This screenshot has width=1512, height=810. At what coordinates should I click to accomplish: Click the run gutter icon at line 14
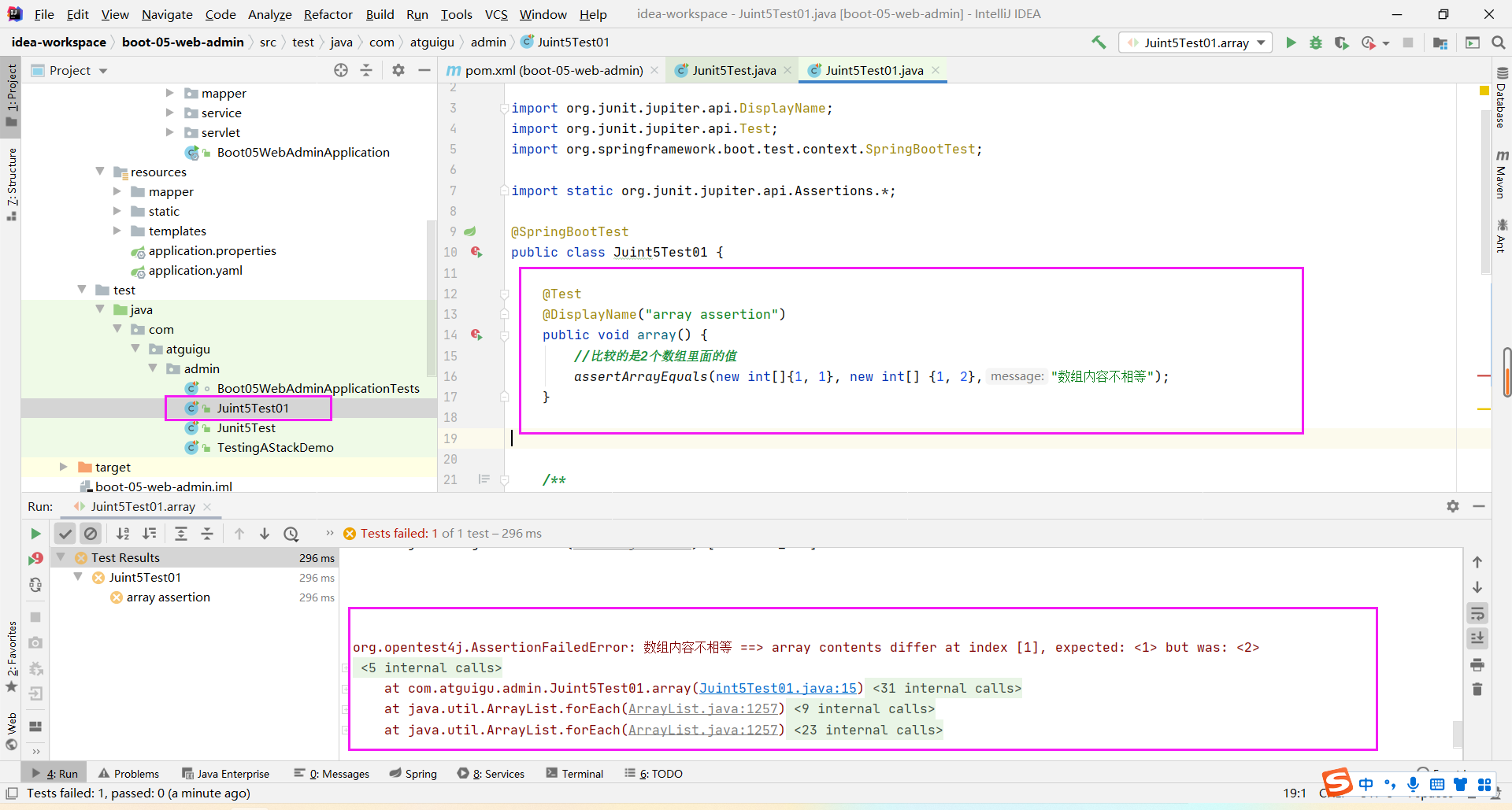point(476,335)
